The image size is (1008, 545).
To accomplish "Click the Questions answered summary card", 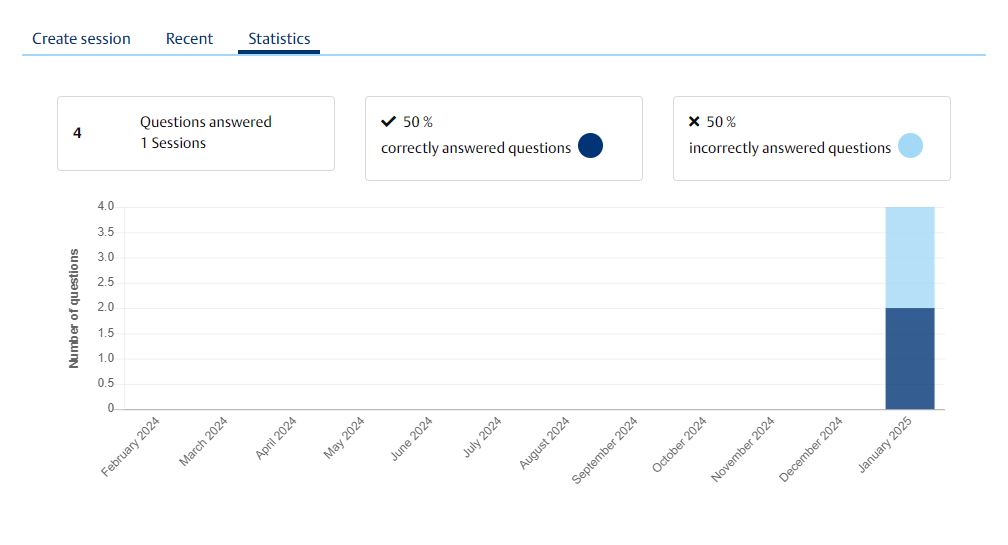I will [x=196, y=133].
